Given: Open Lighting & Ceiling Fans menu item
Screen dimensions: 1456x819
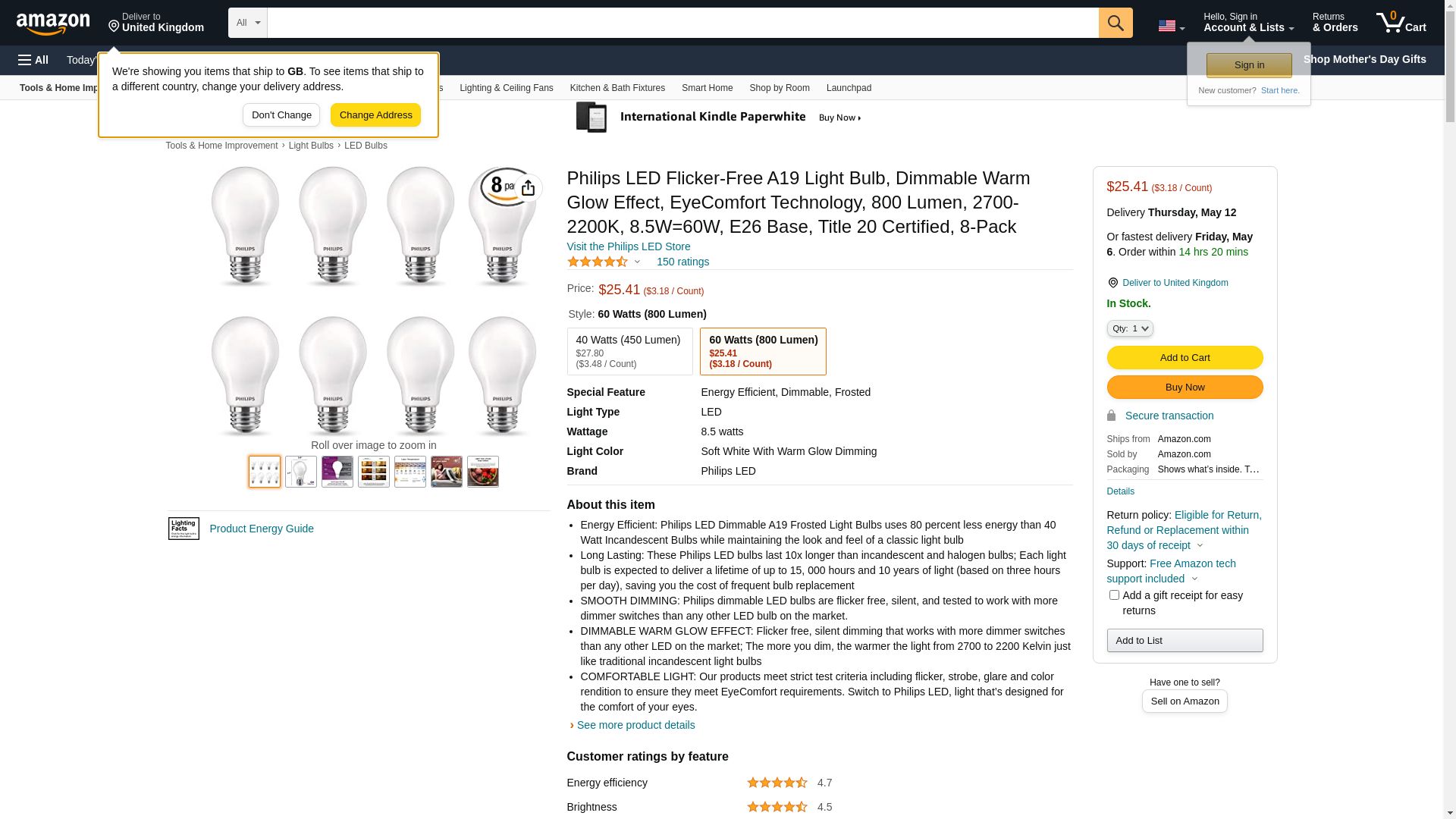Looking at the screenshot, I should [x=506, y=88].
